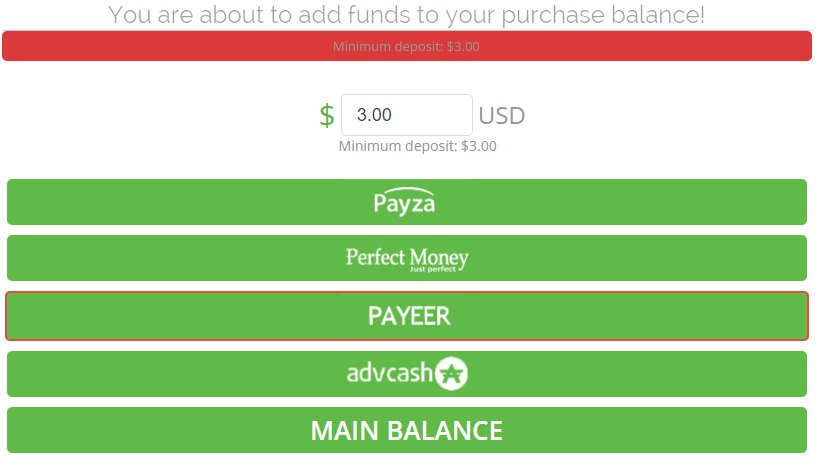819x470 pixels.
Task: Click the red Minimum deposit alert banner
Action: point(407,46)
